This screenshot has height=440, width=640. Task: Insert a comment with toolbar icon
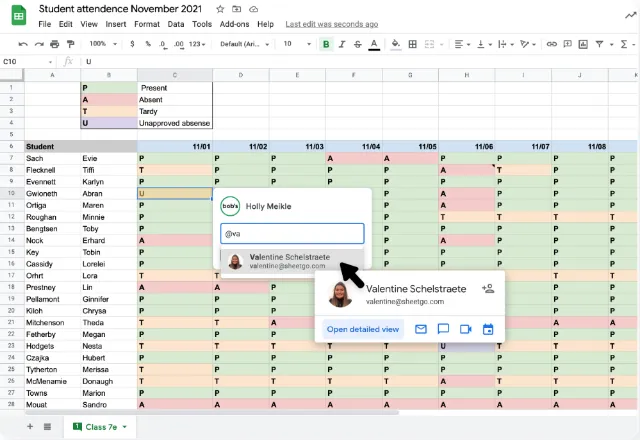tap(567, 44)
